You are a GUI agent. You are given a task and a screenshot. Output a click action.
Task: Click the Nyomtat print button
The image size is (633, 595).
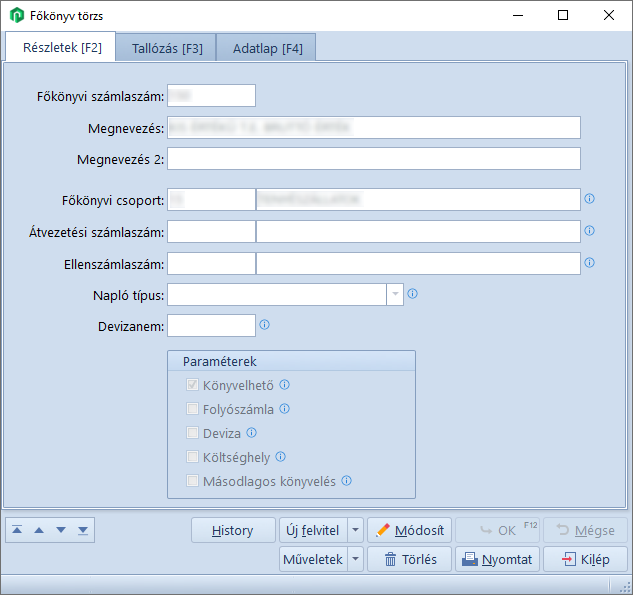tap(498, 559)
